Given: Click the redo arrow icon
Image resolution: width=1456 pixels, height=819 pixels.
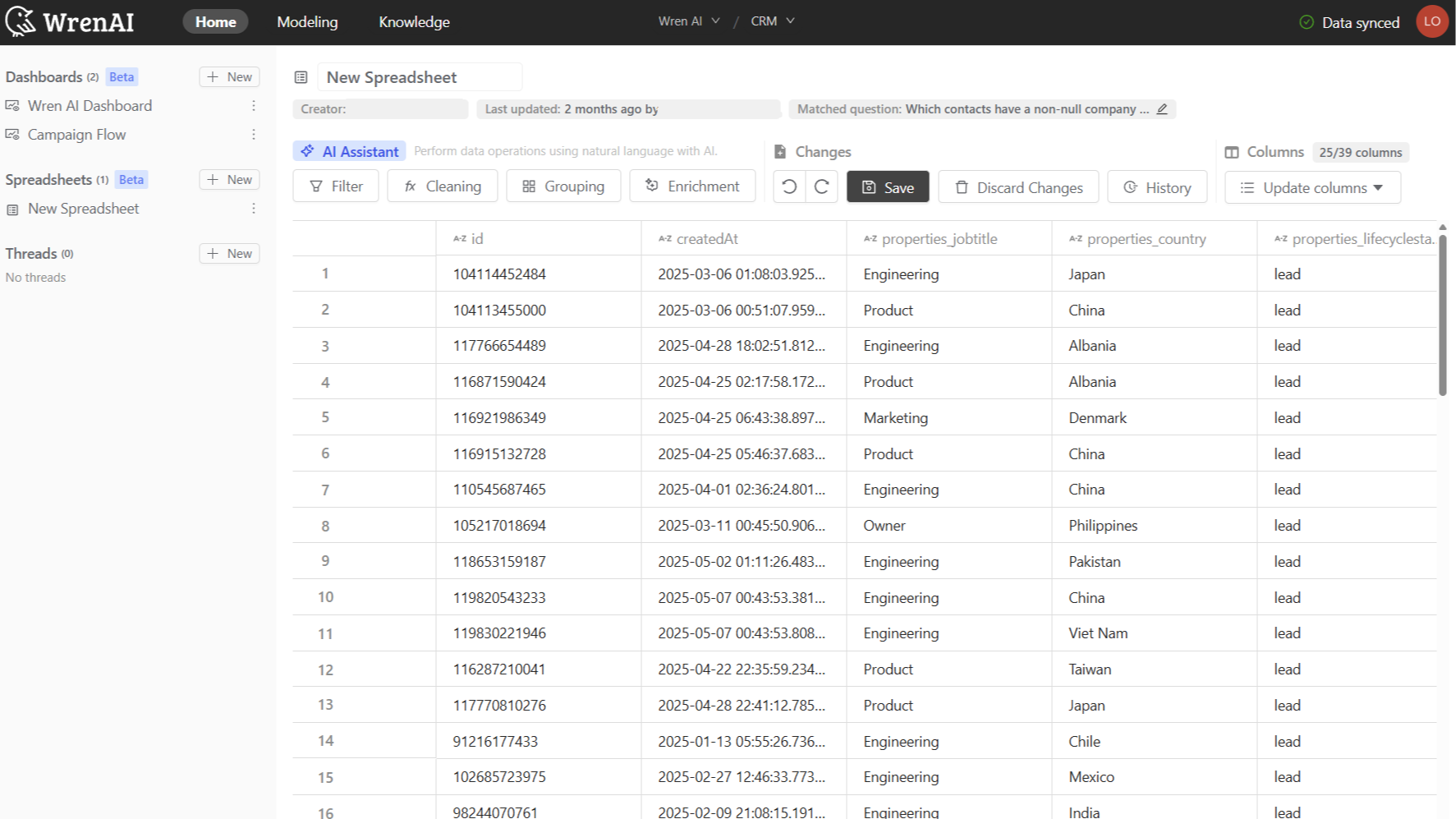Looking at the screenshot, I should [x=821, y=187].
